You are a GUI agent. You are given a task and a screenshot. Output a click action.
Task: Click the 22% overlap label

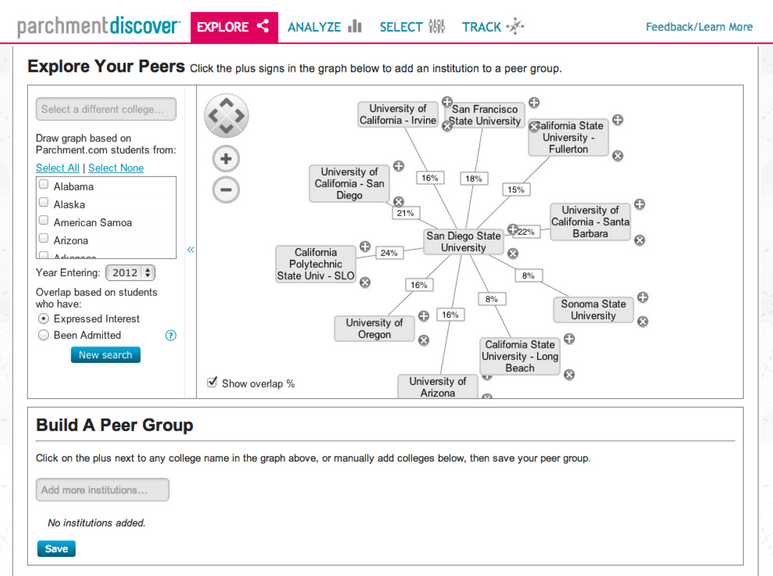point(527,232)
